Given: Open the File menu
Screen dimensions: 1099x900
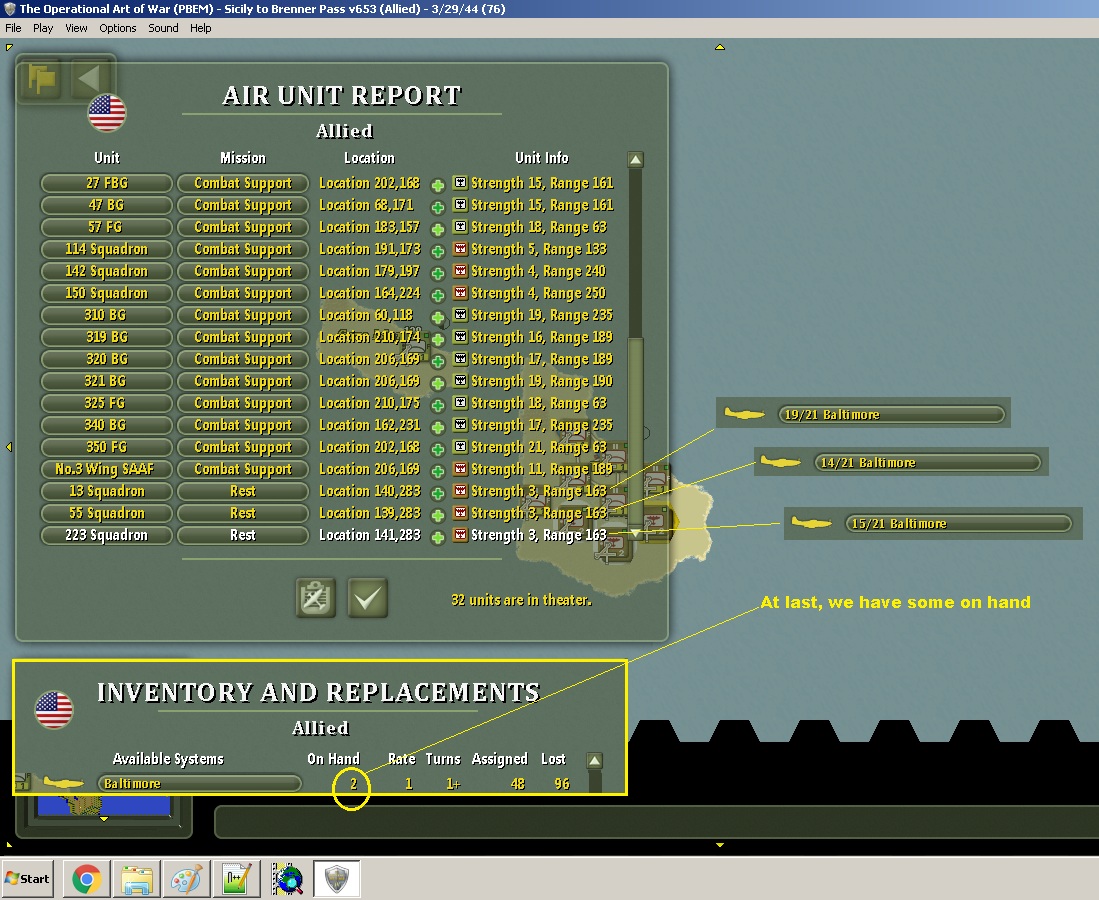Looking at the screenshot, I should [x=13, y=28].
